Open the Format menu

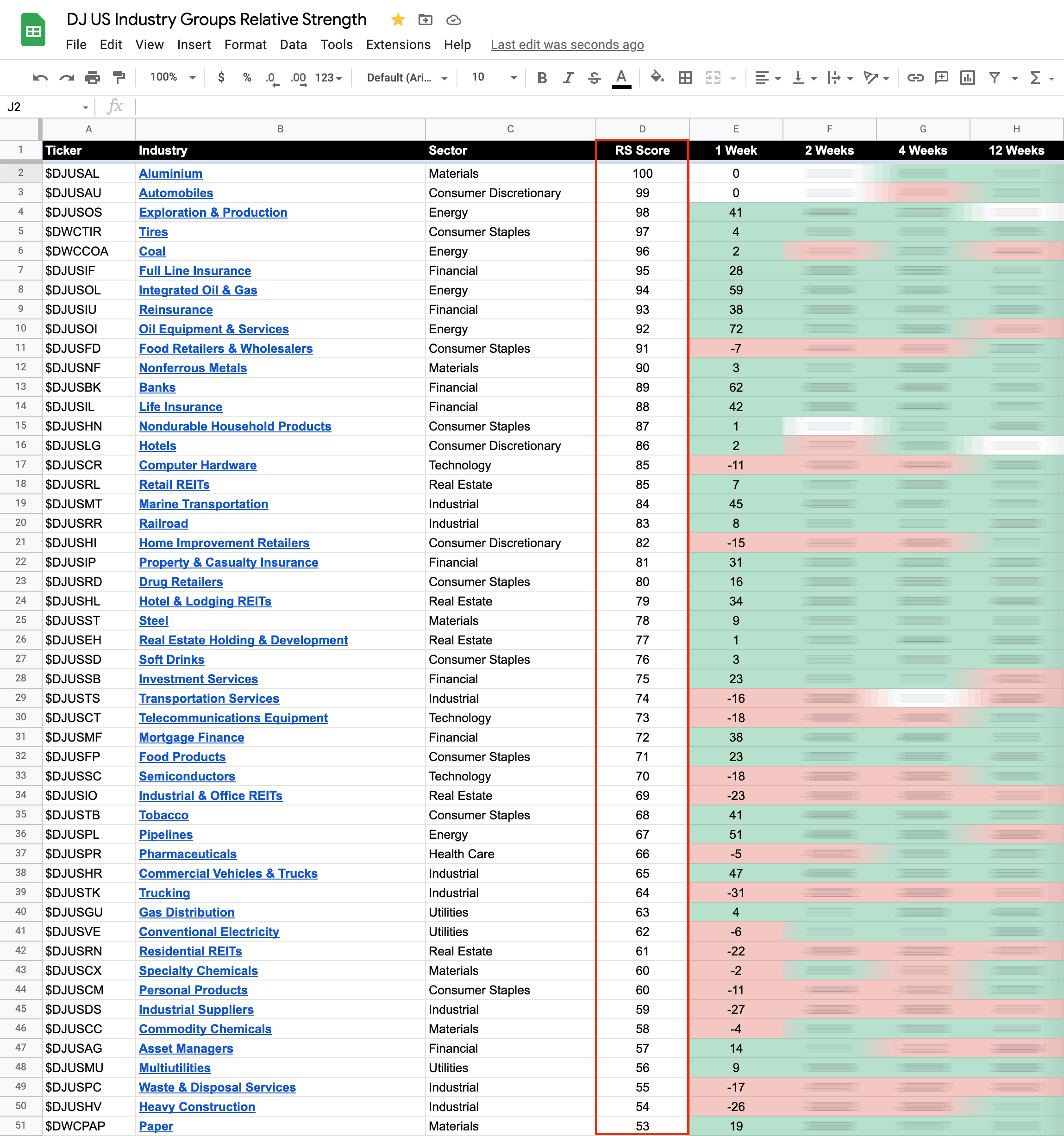click(245, 44)
